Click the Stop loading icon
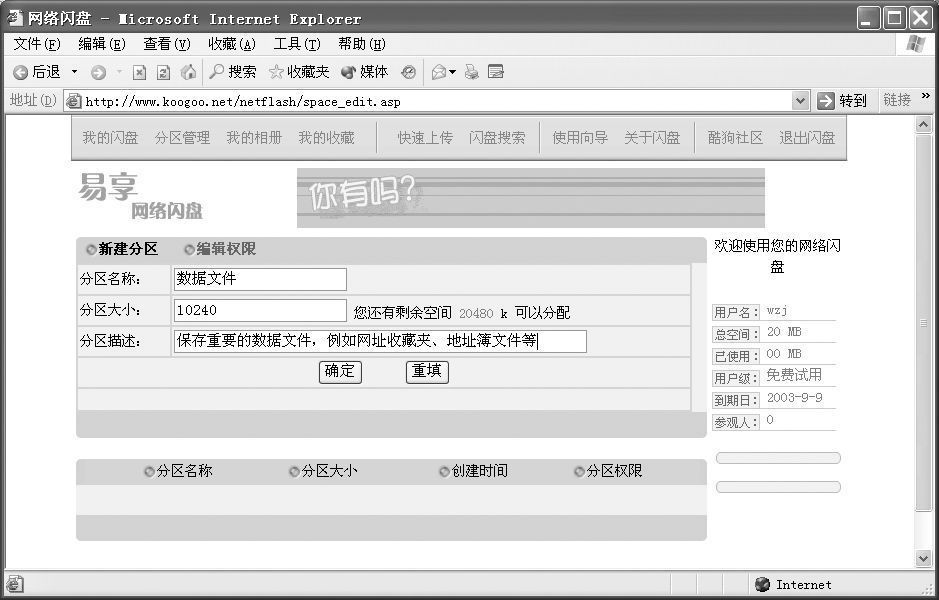 point(139,72)
